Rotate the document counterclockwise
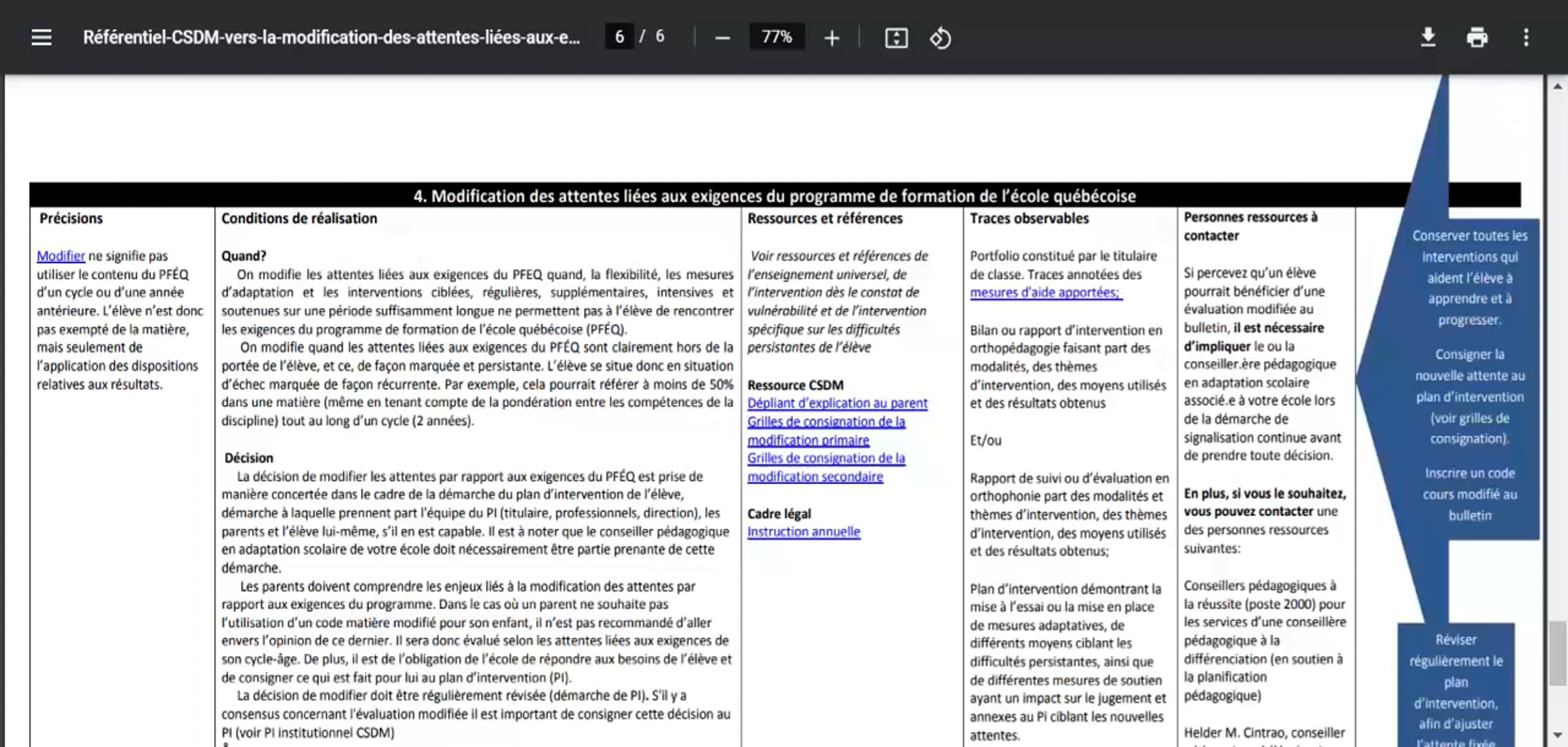 (940, 38)
